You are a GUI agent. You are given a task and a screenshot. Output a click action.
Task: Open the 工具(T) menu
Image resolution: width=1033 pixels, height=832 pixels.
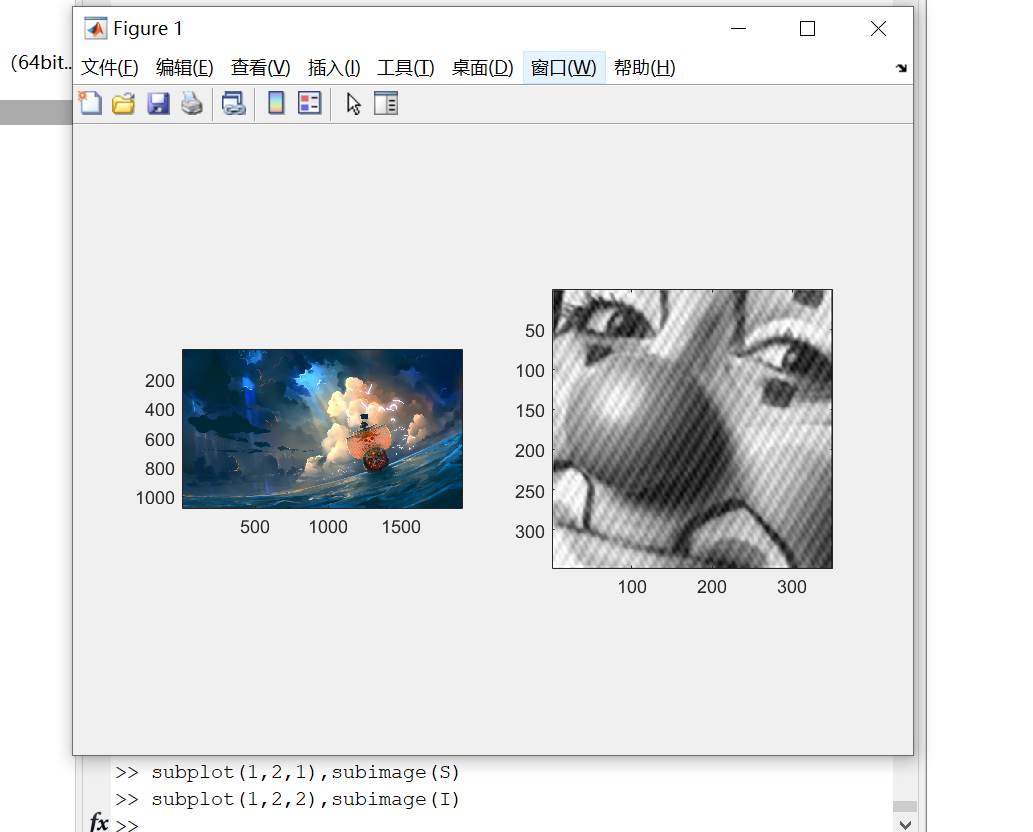405,68
